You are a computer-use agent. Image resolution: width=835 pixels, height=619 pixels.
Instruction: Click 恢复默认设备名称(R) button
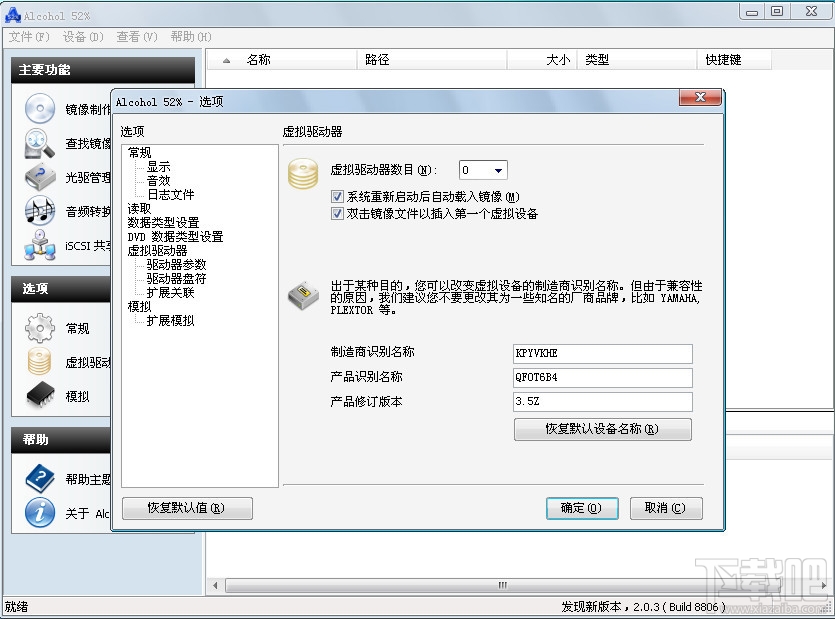pyautogui.click(x=602, y=429)
